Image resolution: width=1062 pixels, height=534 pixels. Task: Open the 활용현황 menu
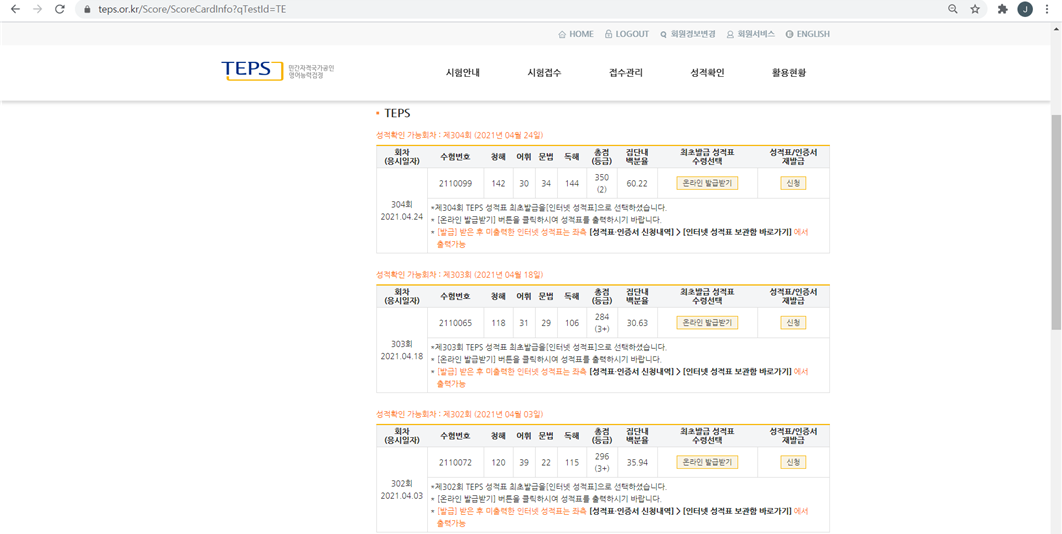click(x=788, y=73)
